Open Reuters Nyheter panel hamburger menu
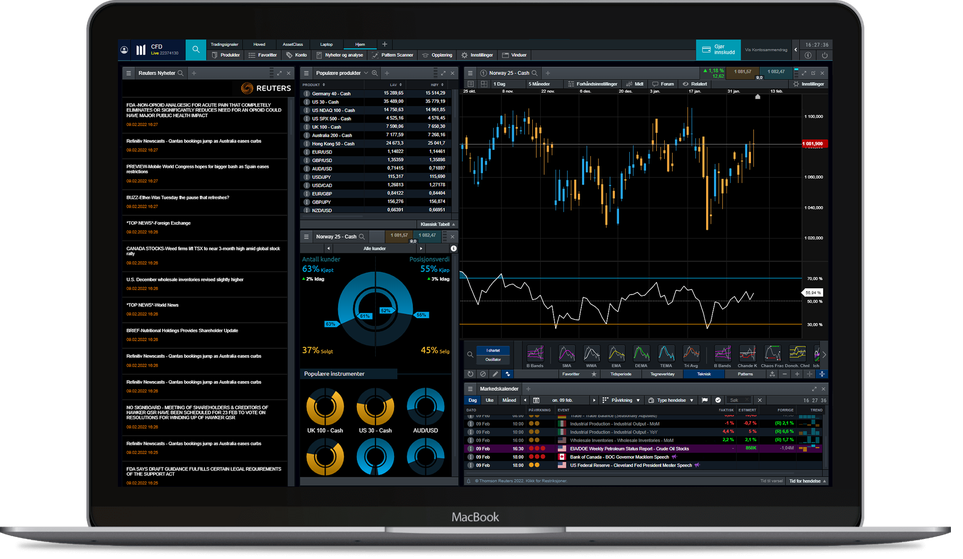 click(129, 73)
